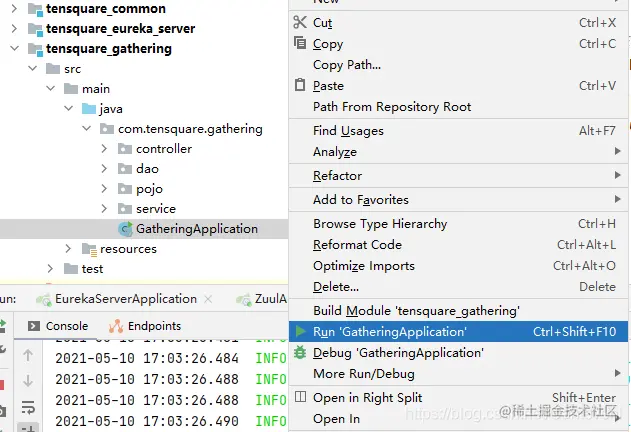Click the controller package icon
Screen dimensions: 631x432
pos(125,149)
